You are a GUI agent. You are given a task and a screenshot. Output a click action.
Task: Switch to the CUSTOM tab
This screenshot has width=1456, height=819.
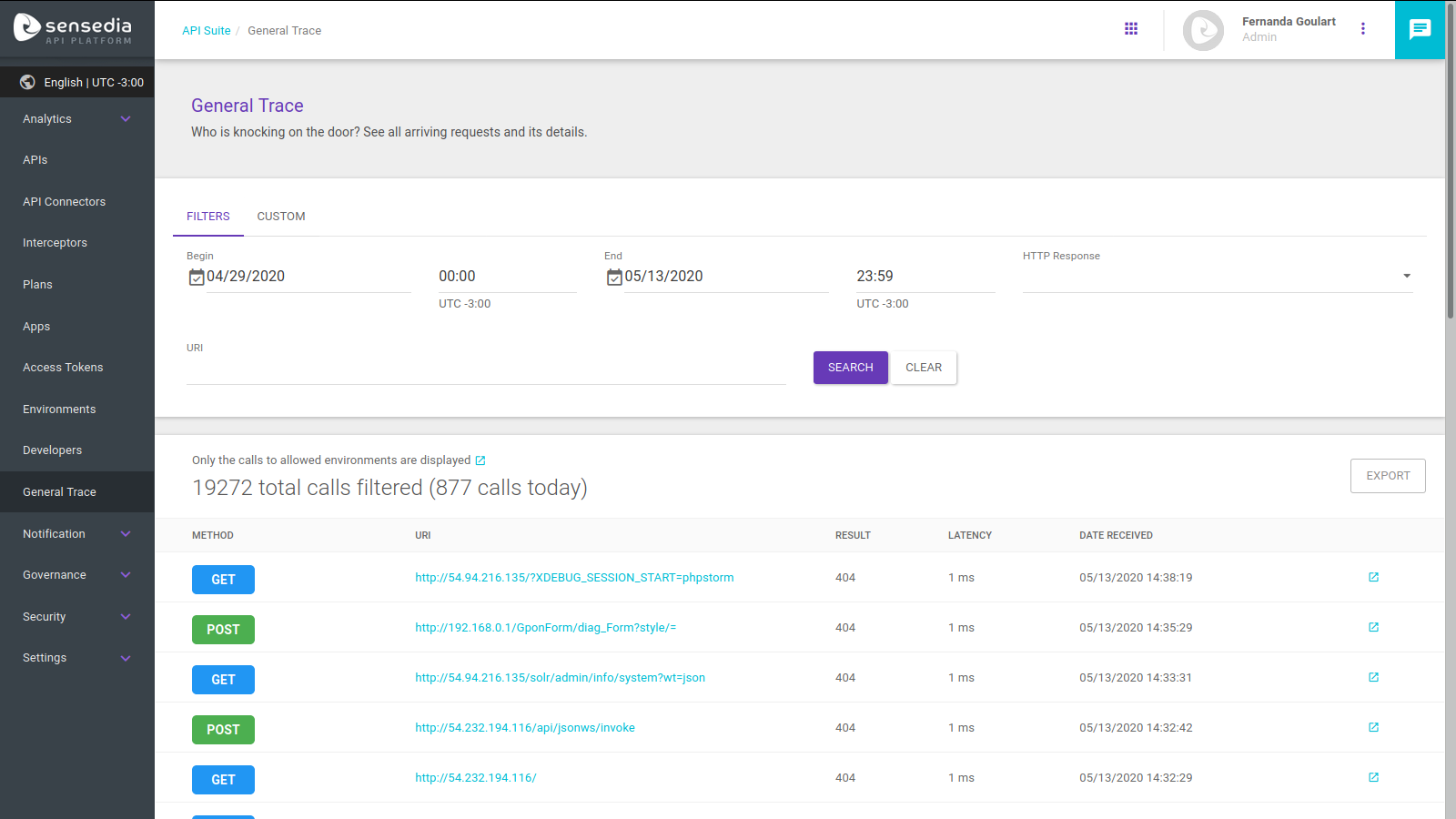(x=280, y=217)
